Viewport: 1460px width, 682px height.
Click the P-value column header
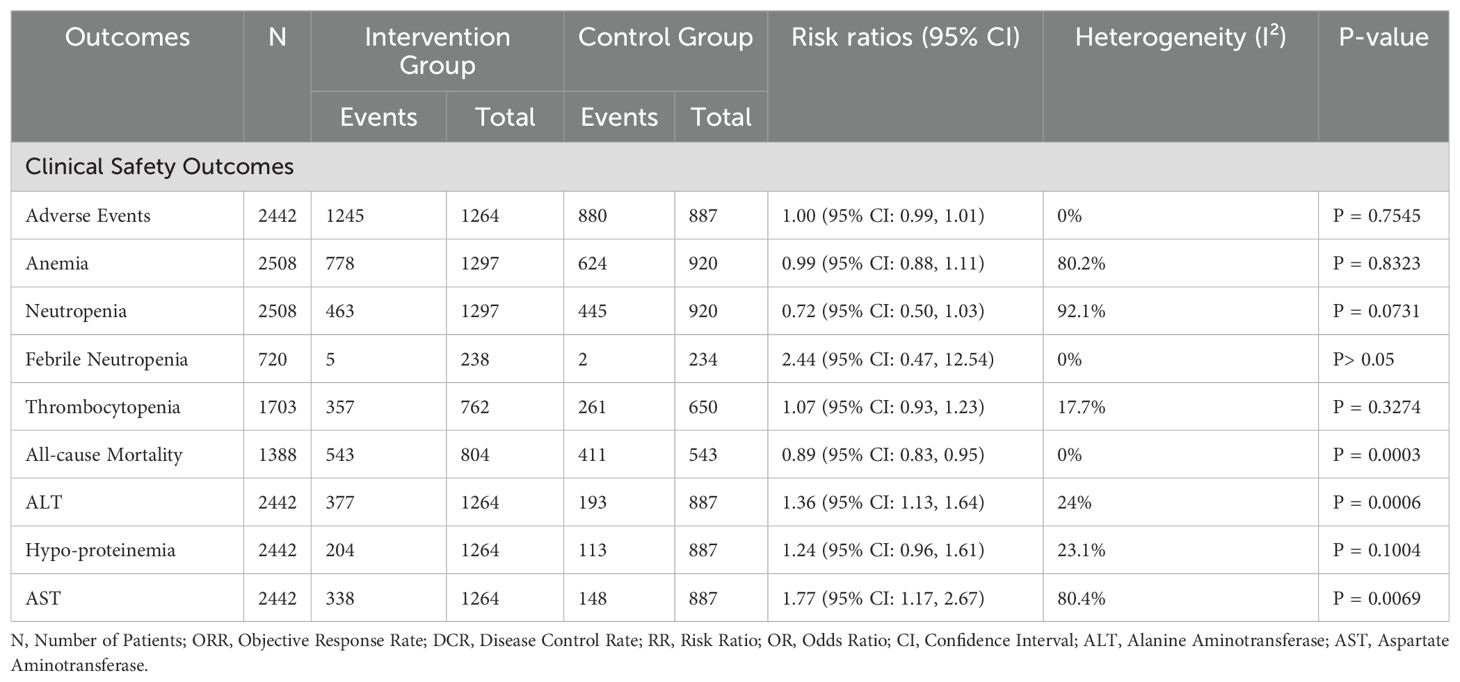pos(1383,38)
